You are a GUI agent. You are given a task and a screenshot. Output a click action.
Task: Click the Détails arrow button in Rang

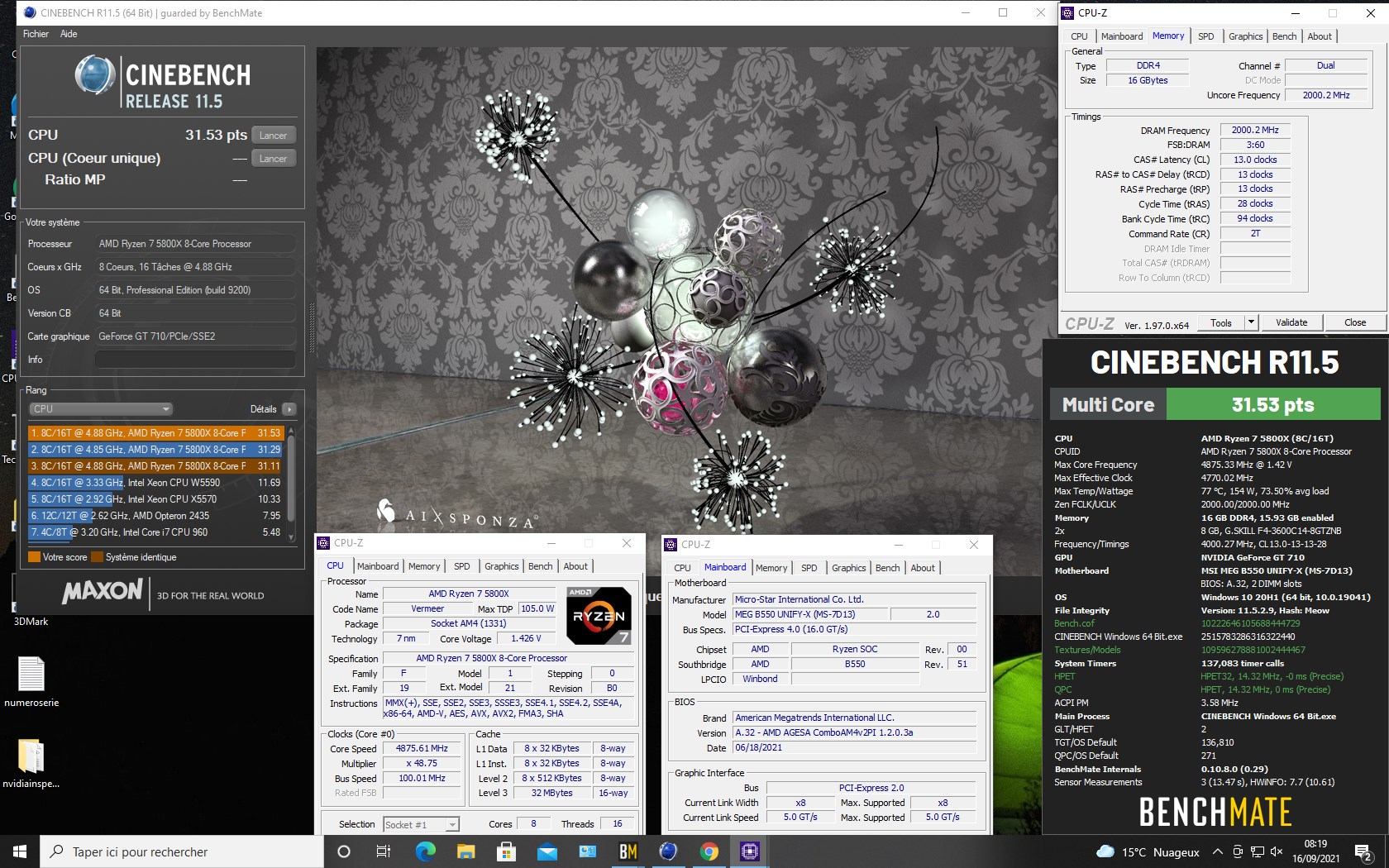tap(289, 409)
